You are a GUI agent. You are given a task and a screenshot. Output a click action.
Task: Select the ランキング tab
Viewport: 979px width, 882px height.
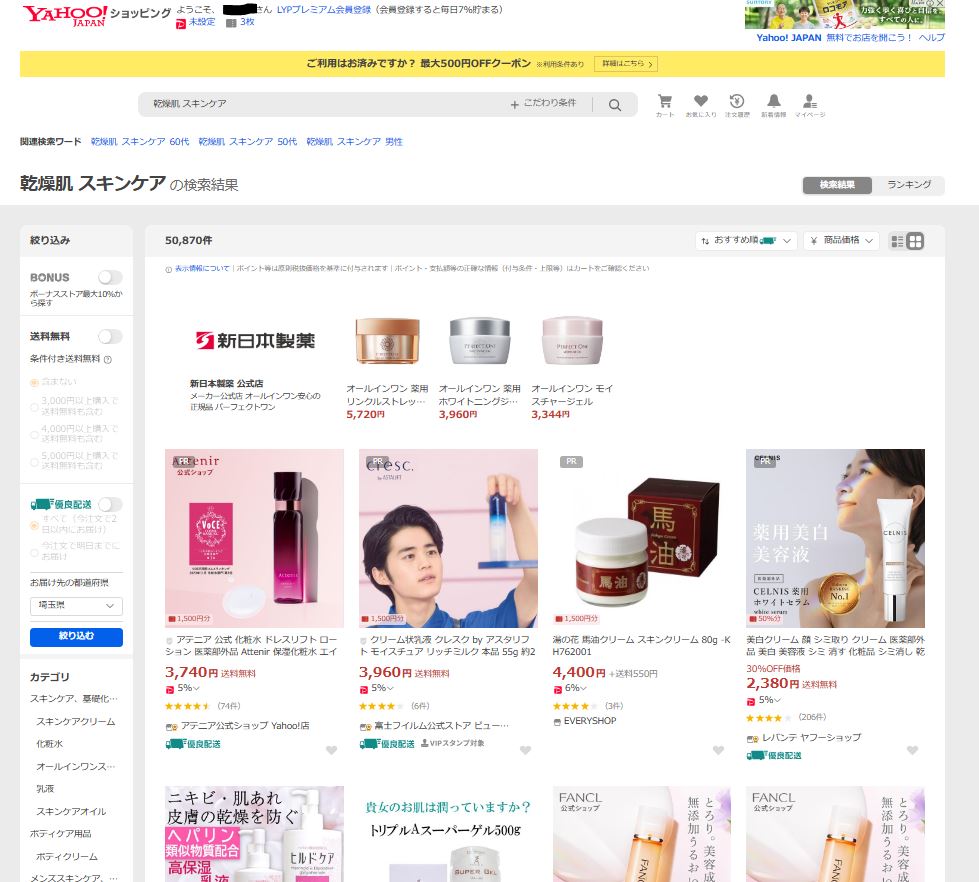[x=909, y=185]
